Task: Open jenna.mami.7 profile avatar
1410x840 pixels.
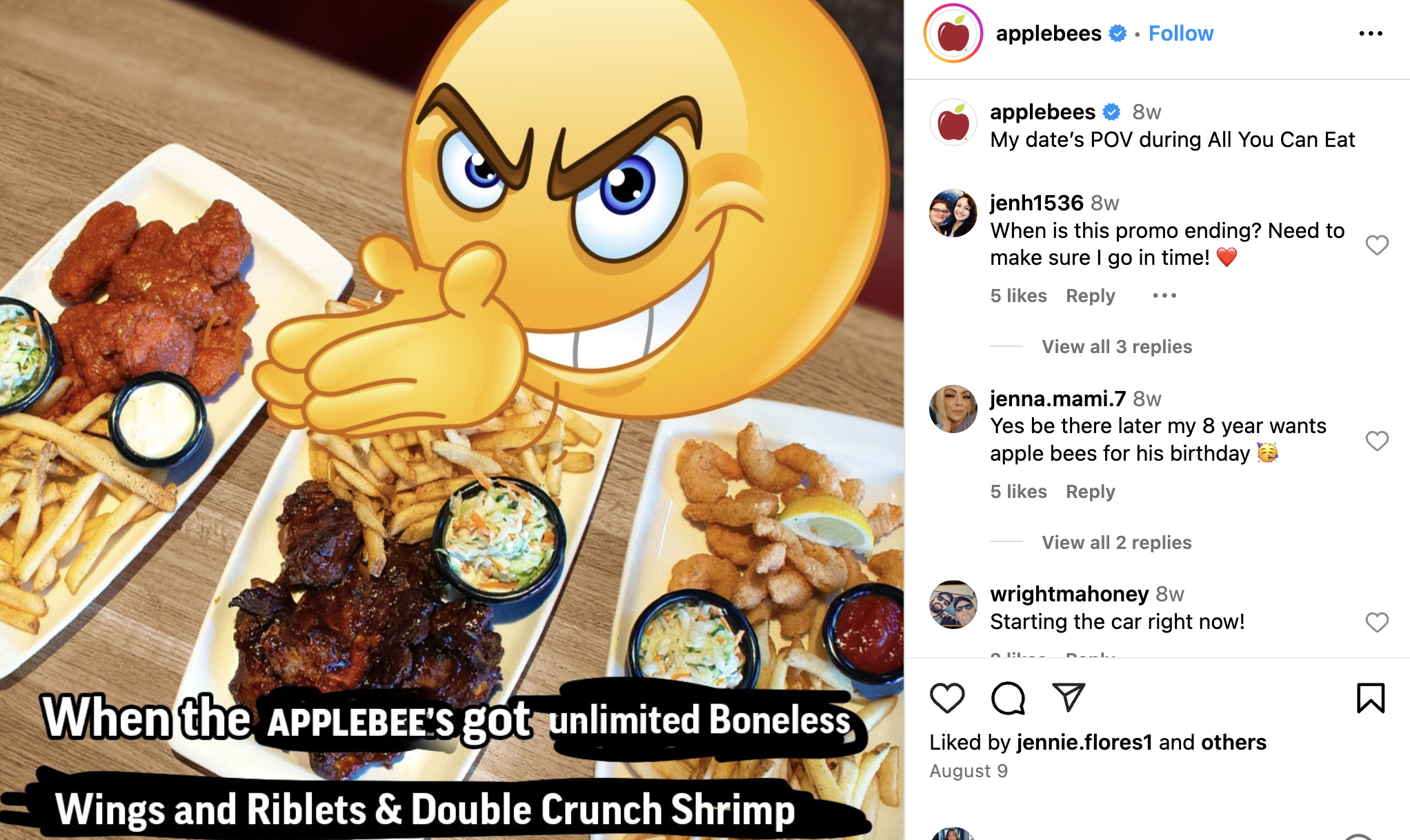Action: pos(953,409)
